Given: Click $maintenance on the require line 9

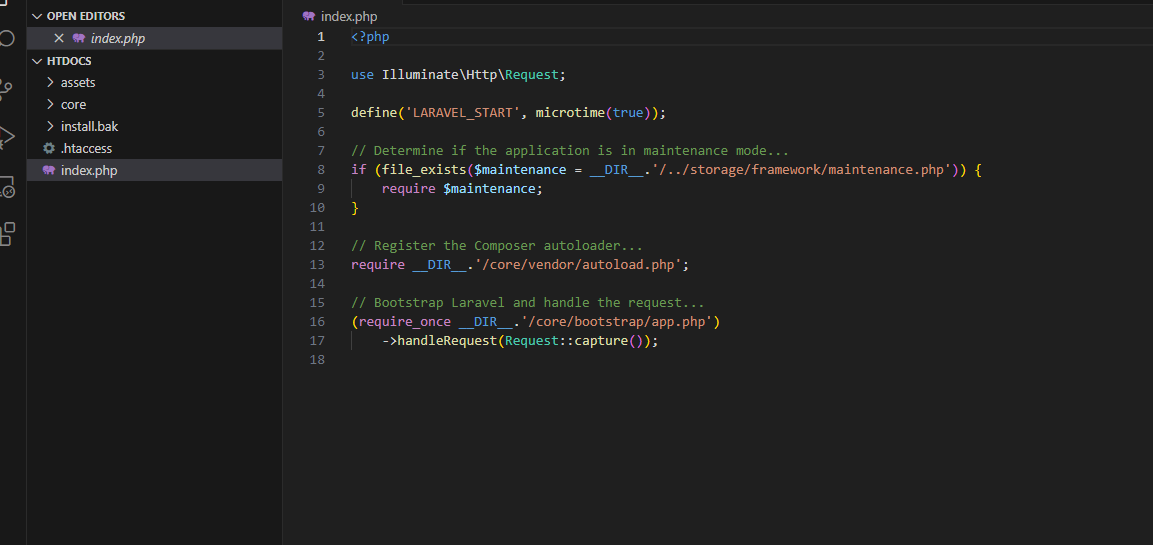Looking at the screenshot, I should [x=489, y=189].
